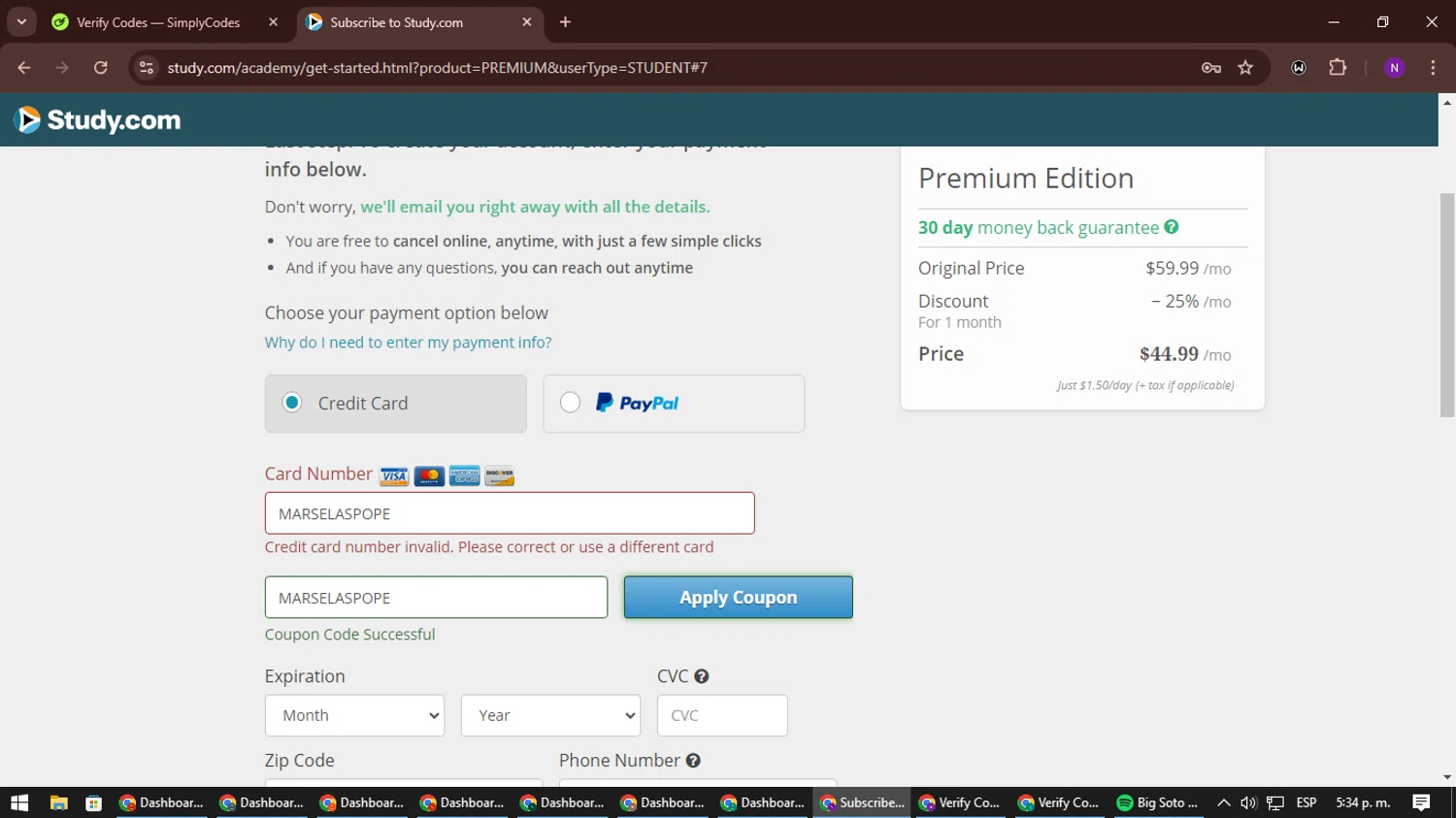Open File Explorer from the taskbar
Image resolution: width=1456 pixels, height=818 pixels.
[x=59, y=802]
